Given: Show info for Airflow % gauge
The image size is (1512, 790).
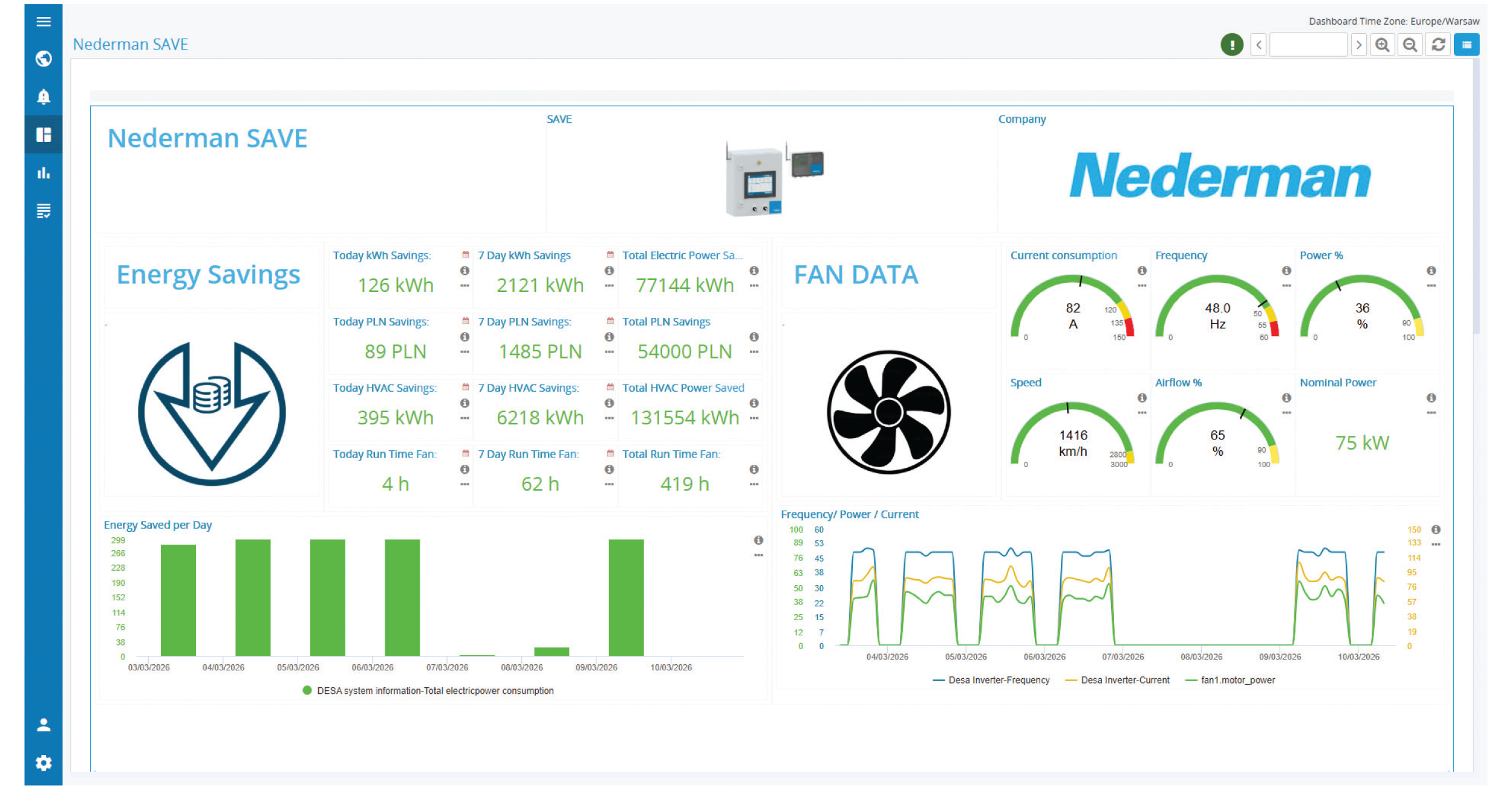Looking at the screenshot, I should pos(1286,398).
